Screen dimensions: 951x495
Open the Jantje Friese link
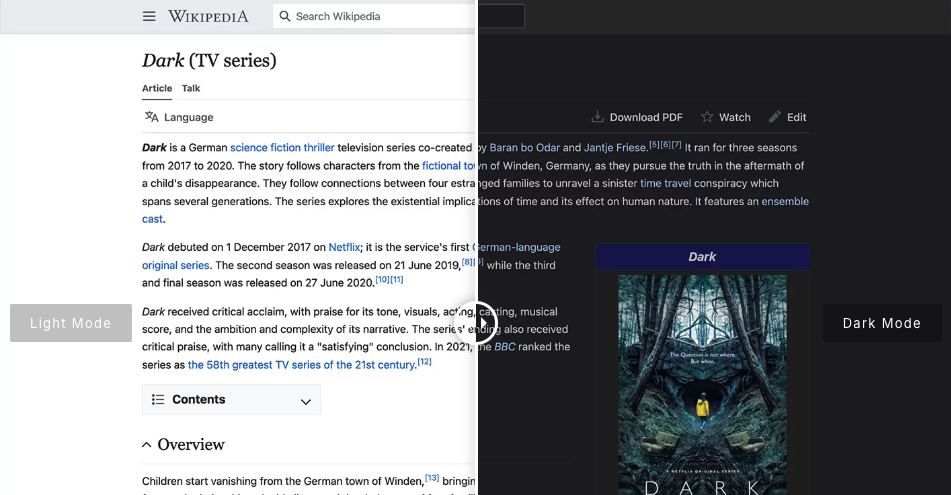tap(615, 147)
